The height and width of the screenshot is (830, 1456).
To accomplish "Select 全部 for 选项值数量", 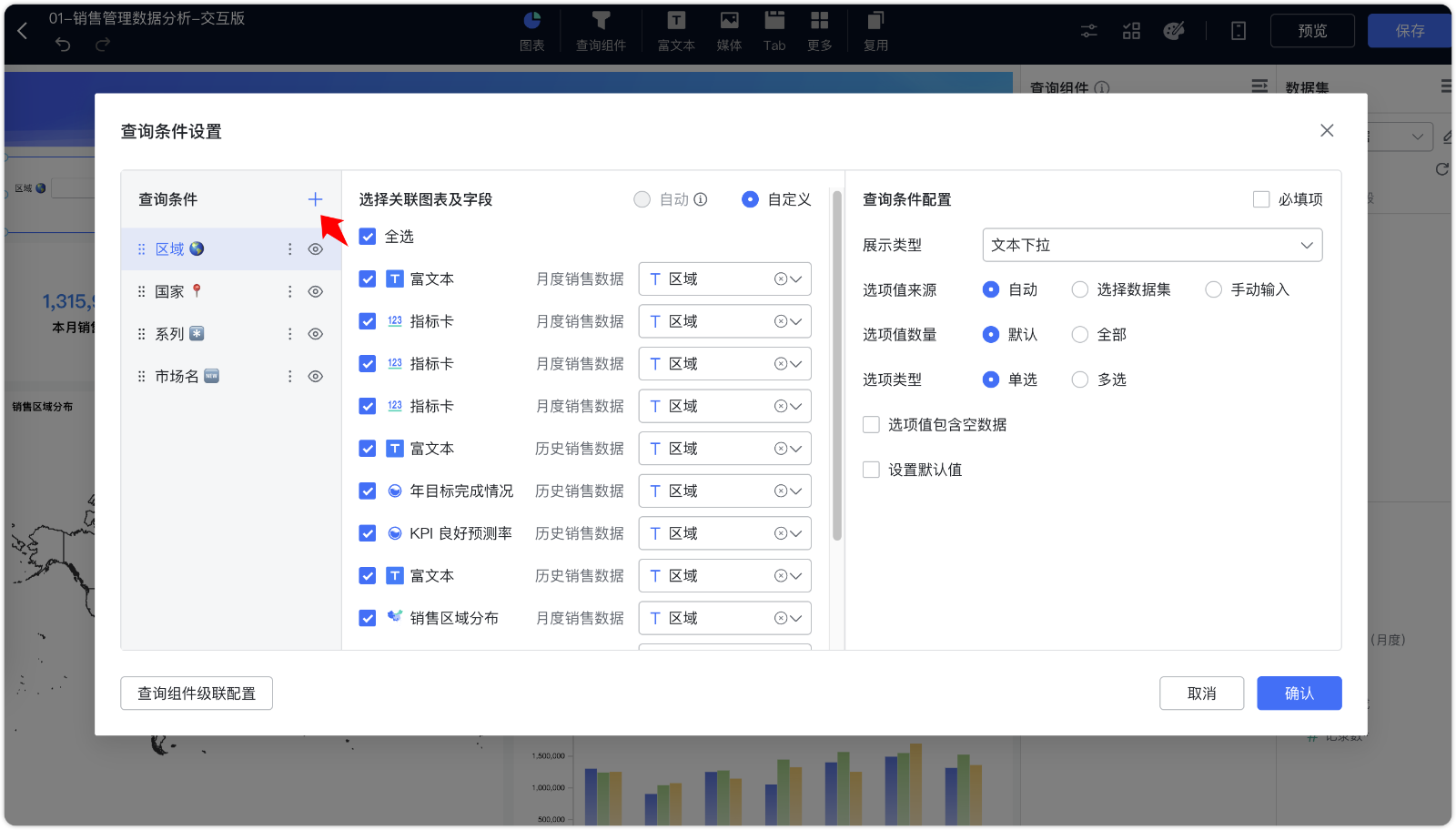I will pos(1080,335).
